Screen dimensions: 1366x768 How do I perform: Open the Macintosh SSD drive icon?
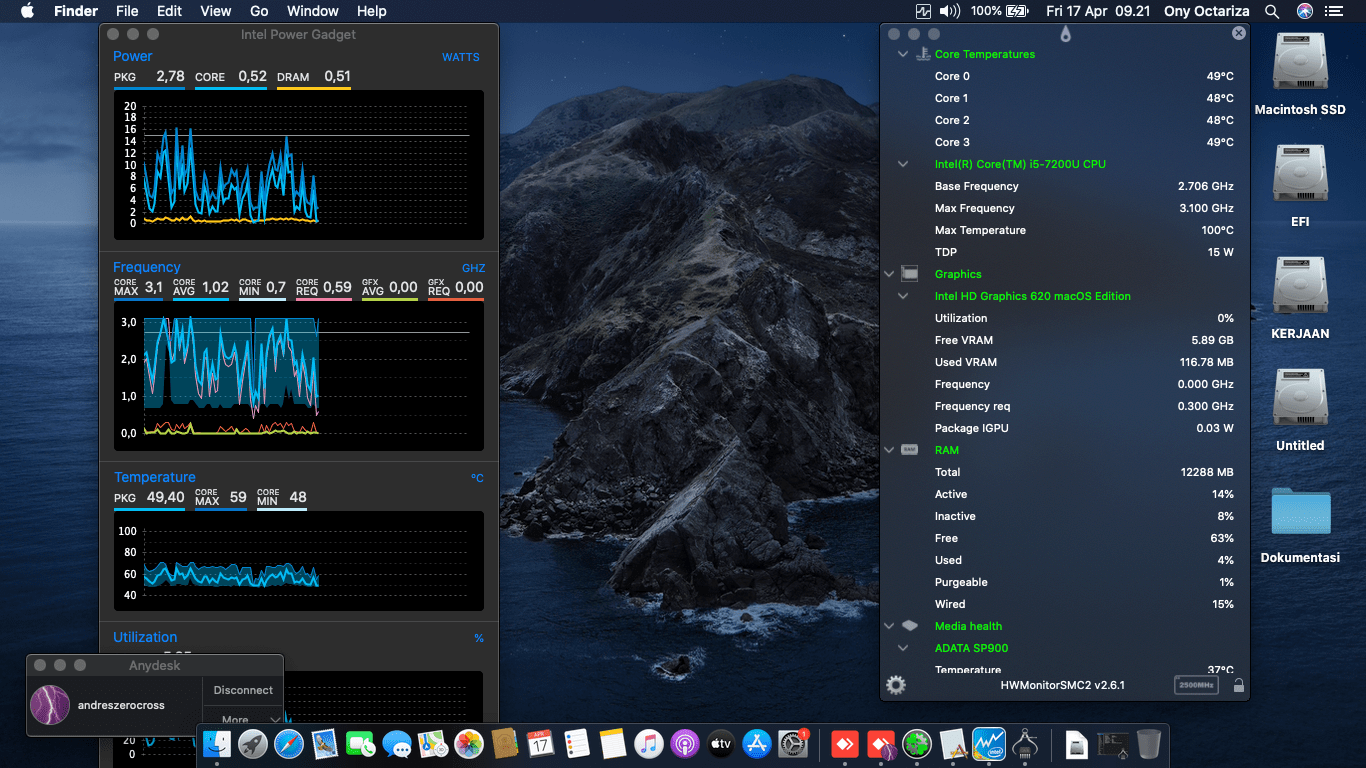1300,62
